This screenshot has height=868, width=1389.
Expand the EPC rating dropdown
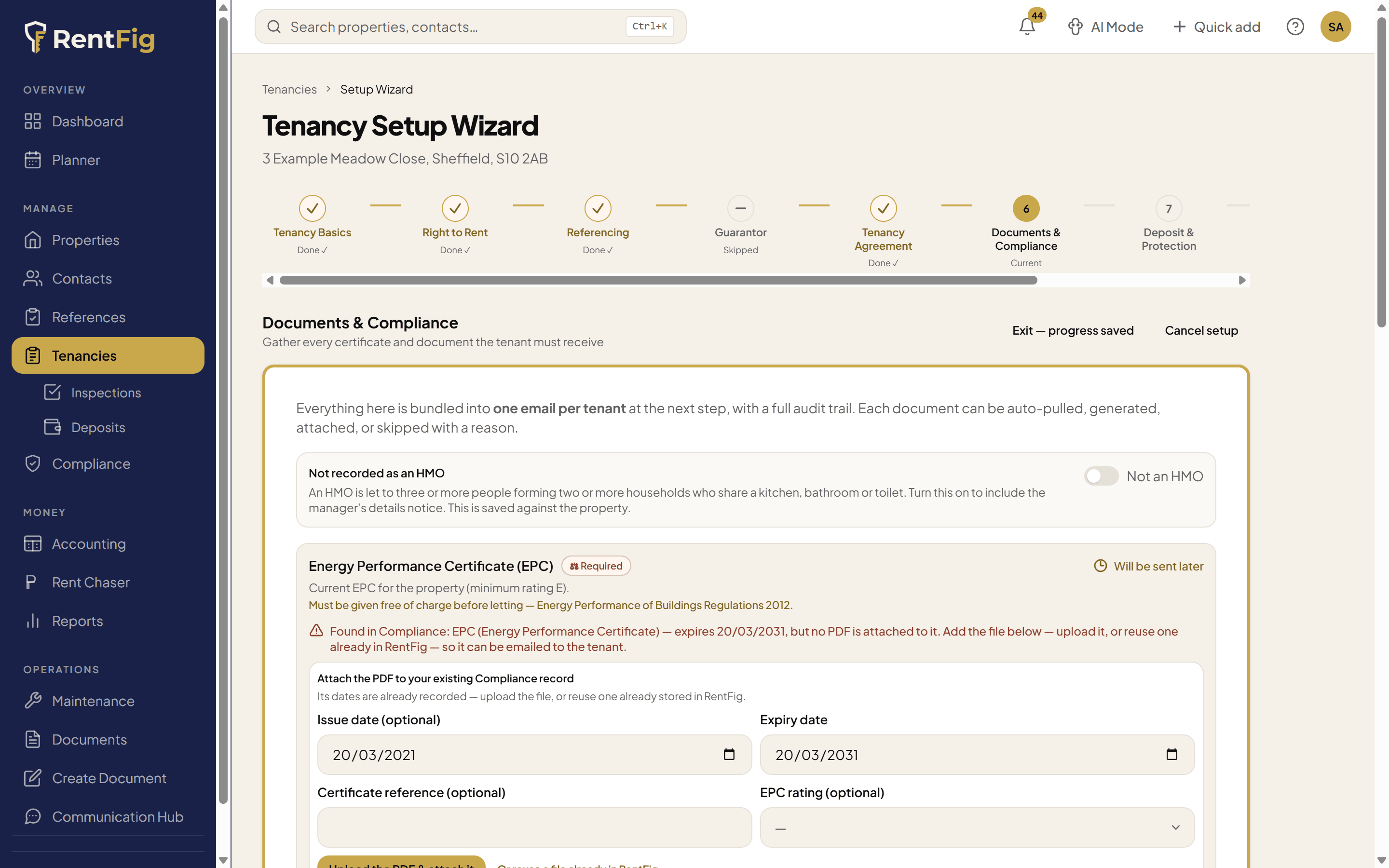coord(977,827)
